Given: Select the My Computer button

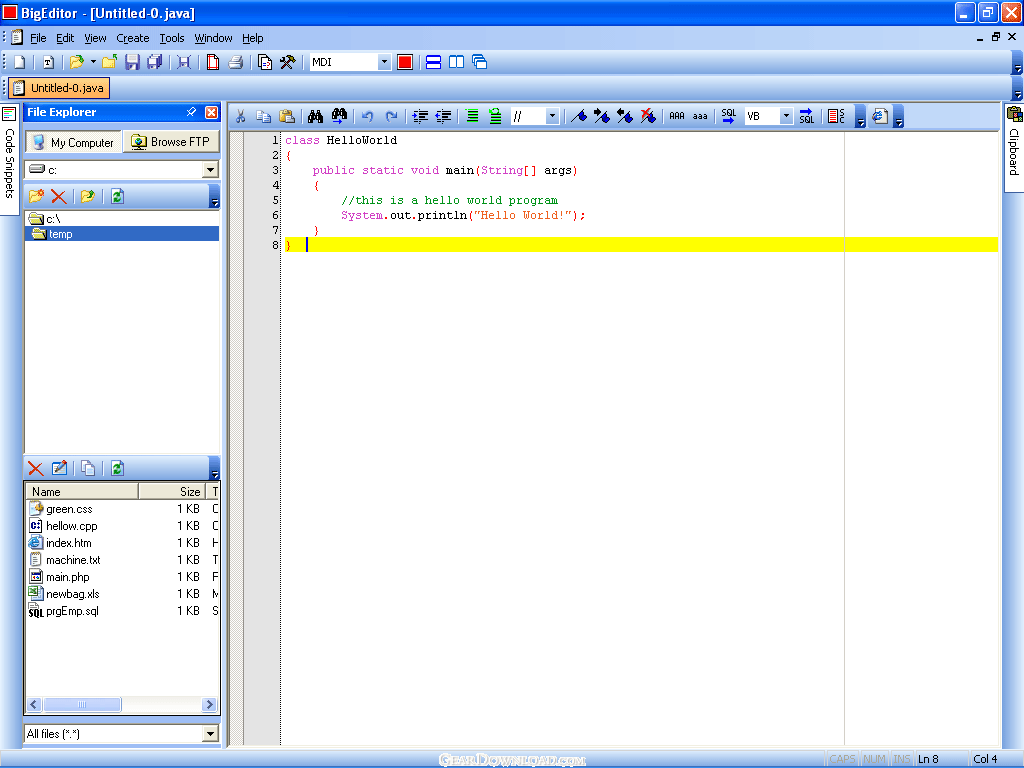Looking at the screenshot, I should point(74,142).
